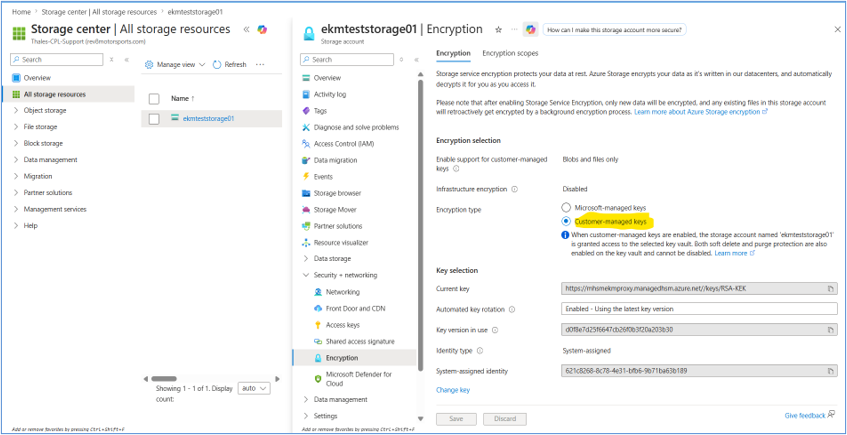Open the Display count auto dropdown
847x435 pixels.
click(x=254, y=389)
